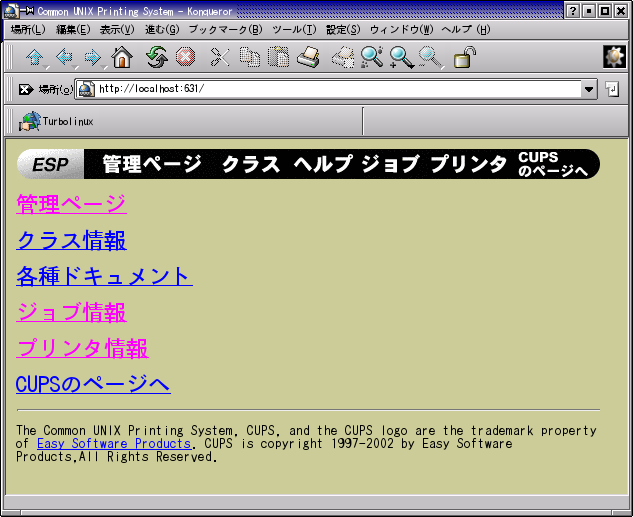Click the title bar help question mark
The height and width of the screenshot is (517, 633).
(x=572, y=11)
